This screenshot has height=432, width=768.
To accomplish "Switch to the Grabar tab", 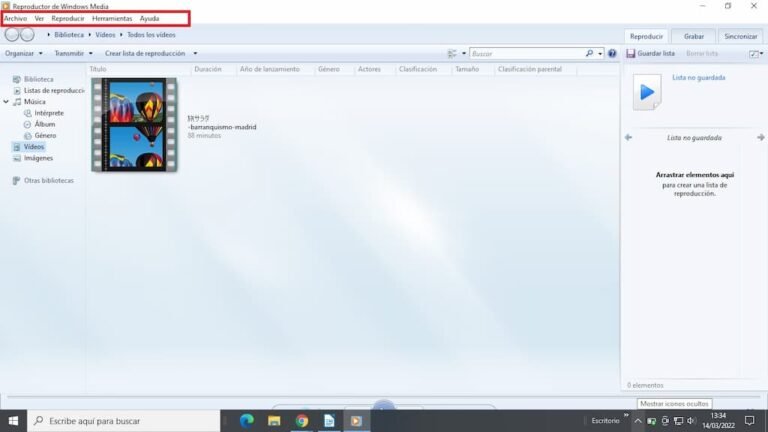I will (x=693, y=36).
